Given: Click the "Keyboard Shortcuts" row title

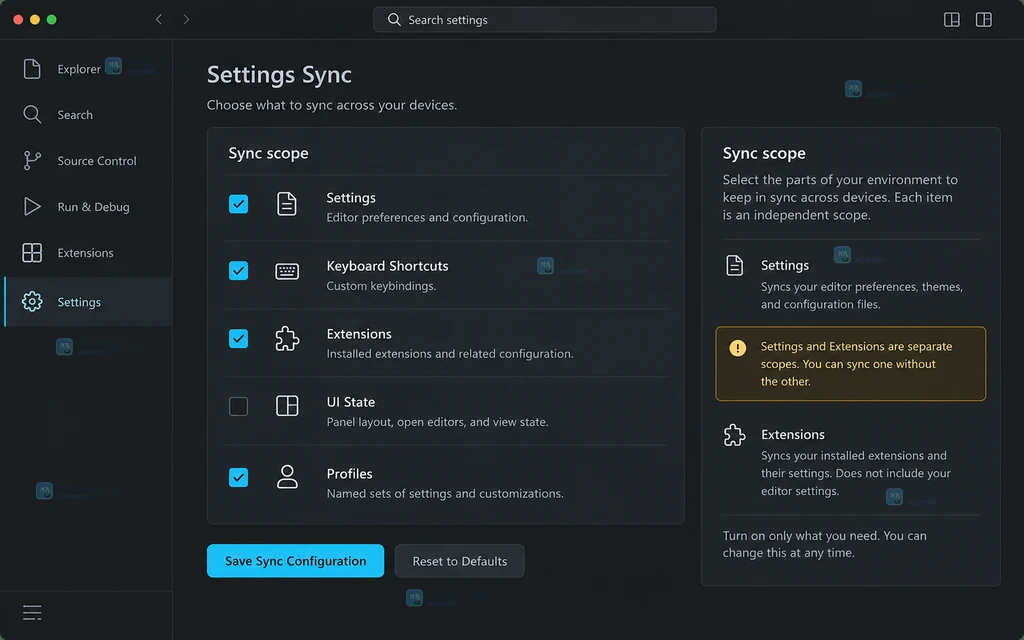Looking at the screenshot, I should (387, 266).
